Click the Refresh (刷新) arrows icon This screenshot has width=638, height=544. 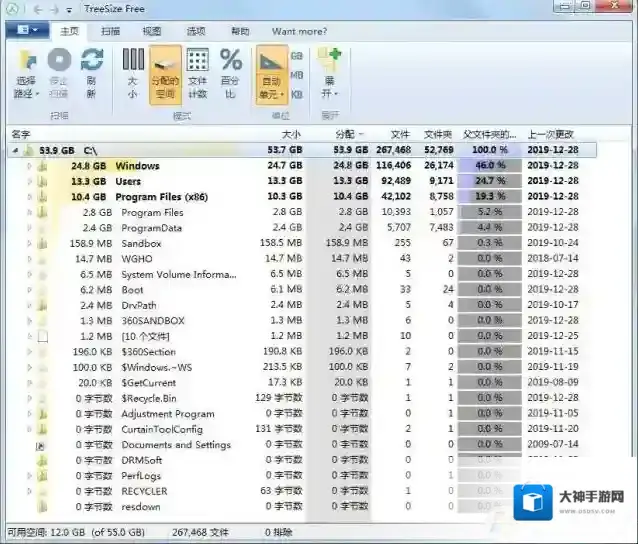(92, 61)
